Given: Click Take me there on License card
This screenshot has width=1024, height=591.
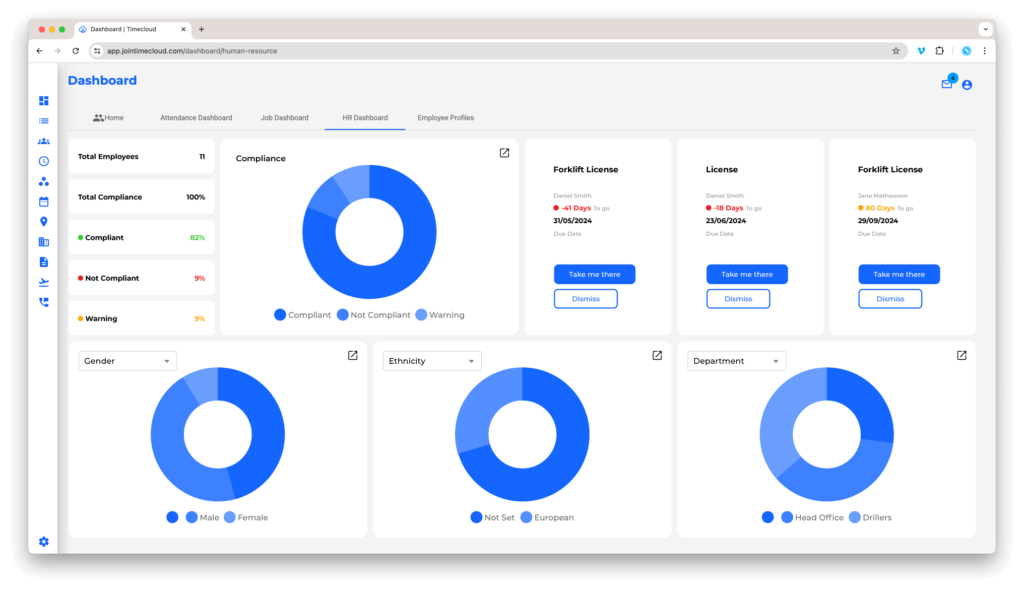Looking at the screenshot, I should click(x=746, y=274).
